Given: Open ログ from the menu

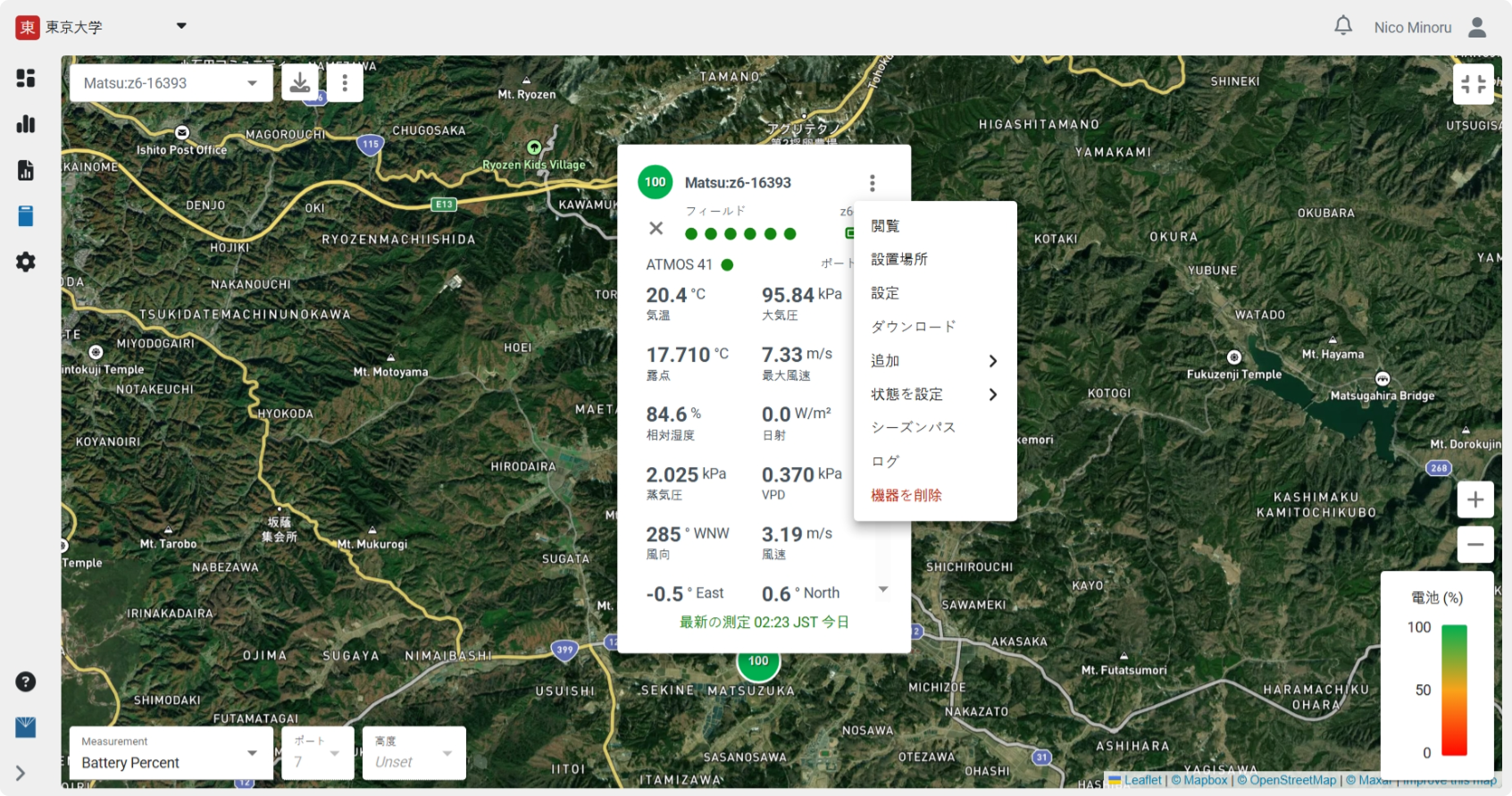Looking at the screenshot, I should click(x=935, y=461).
